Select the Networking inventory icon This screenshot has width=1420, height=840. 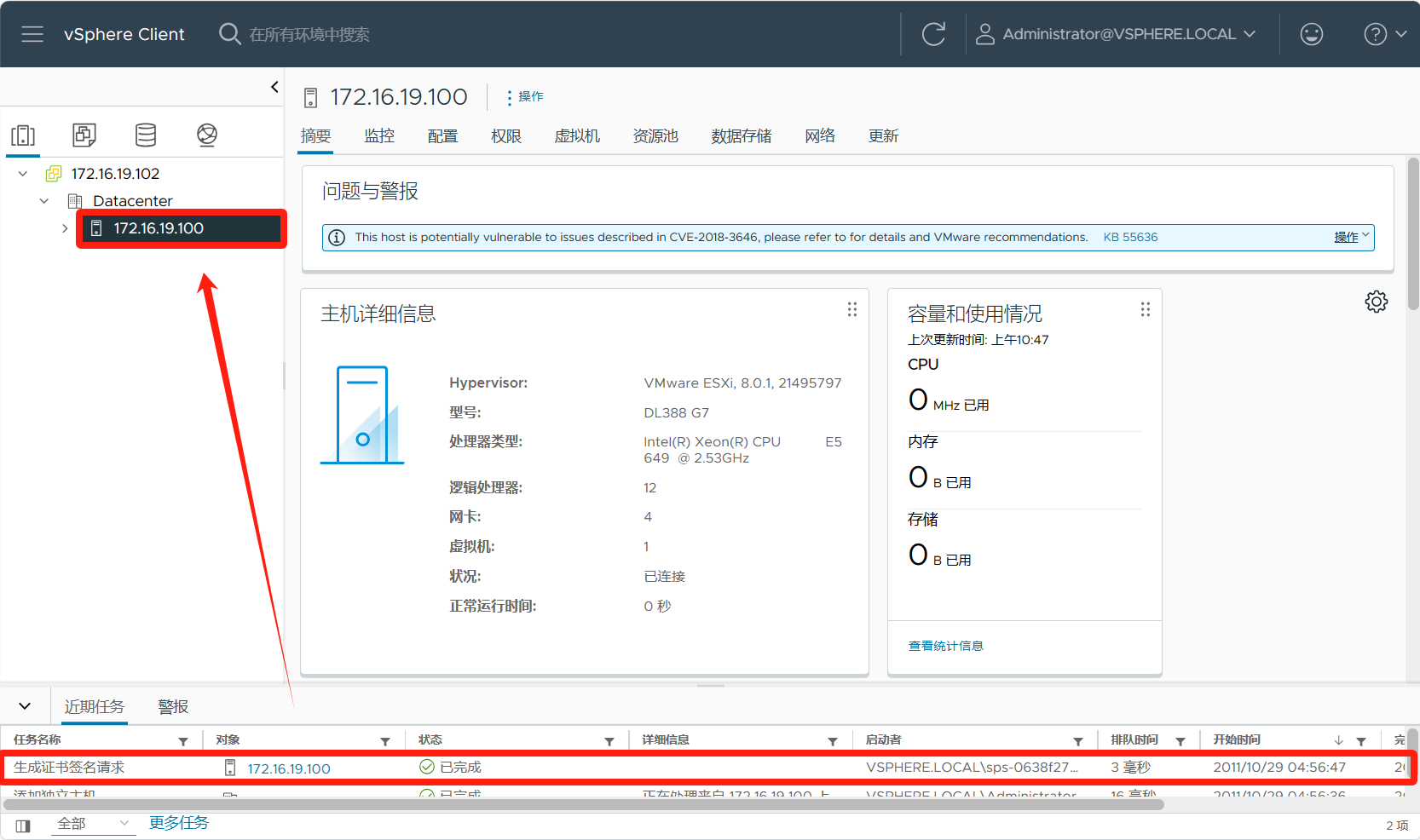click(x=207, y=135)
